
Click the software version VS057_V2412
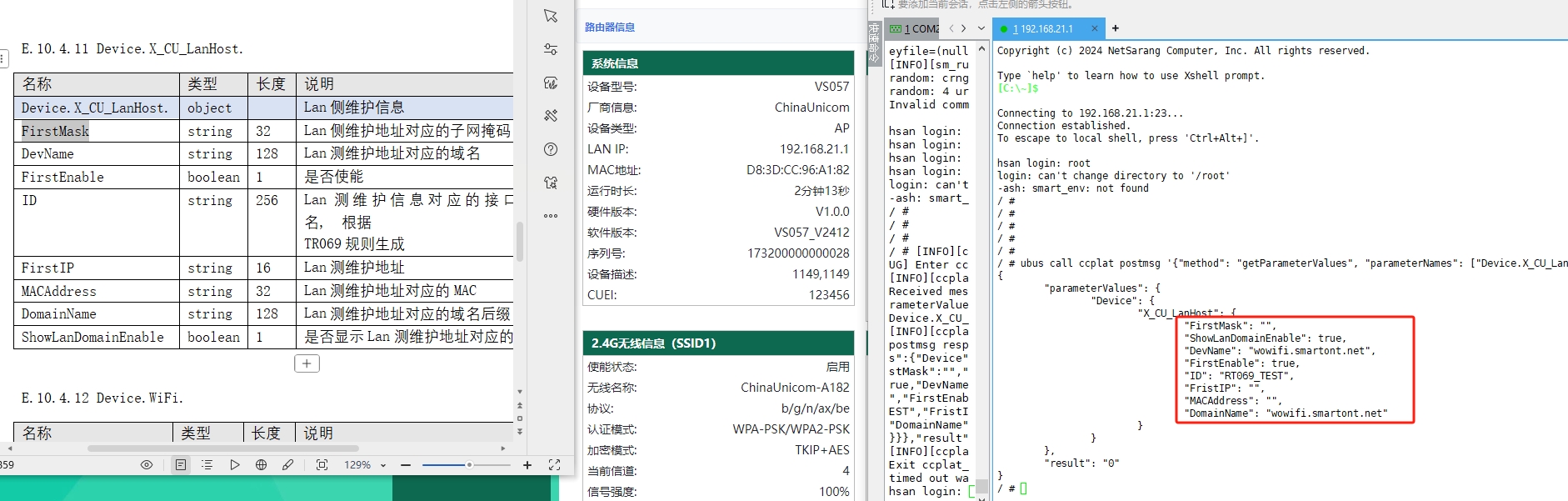point(811,233)
